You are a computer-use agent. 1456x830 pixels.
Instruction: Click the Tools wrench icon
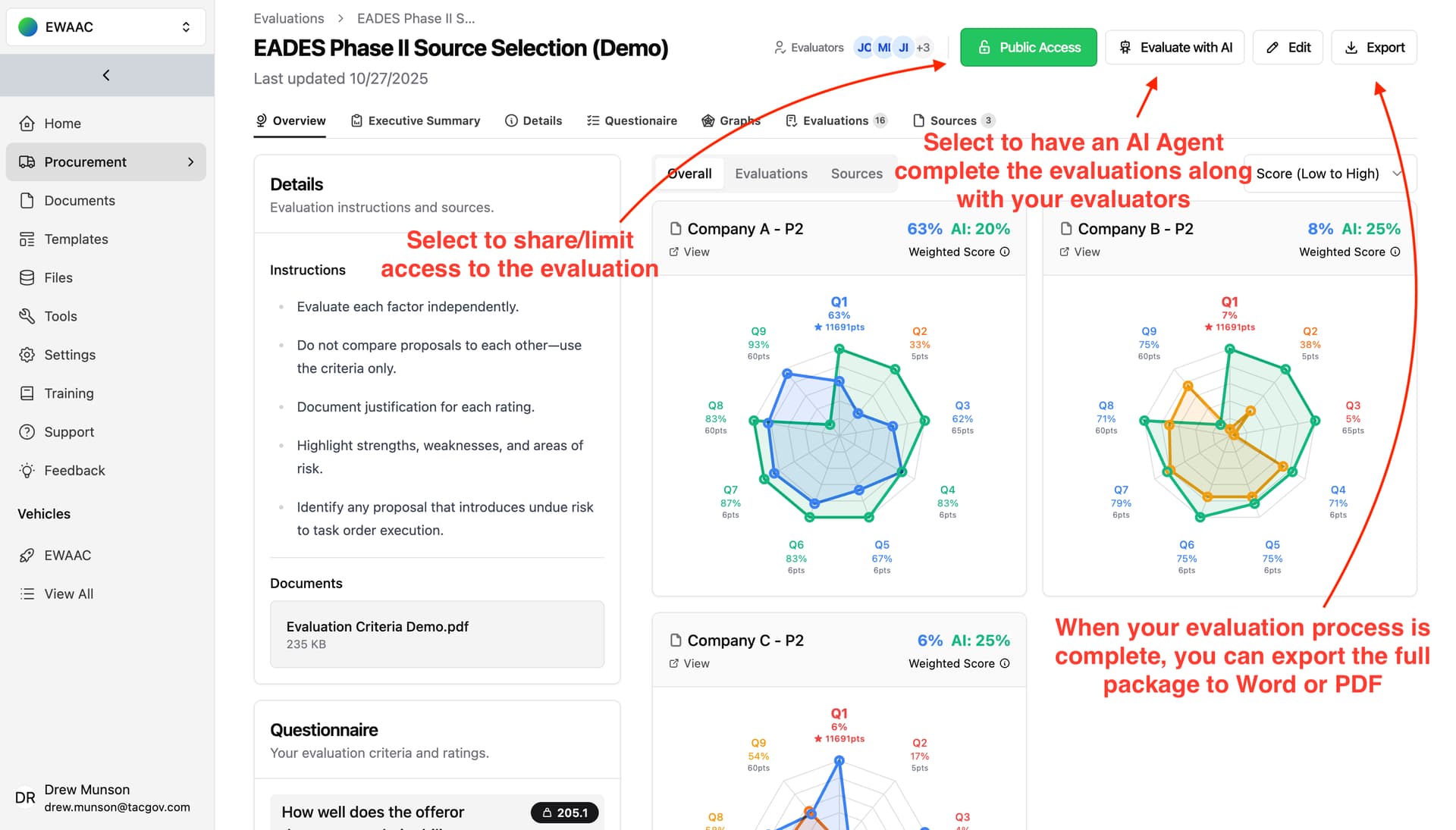(x=27, y=316)
